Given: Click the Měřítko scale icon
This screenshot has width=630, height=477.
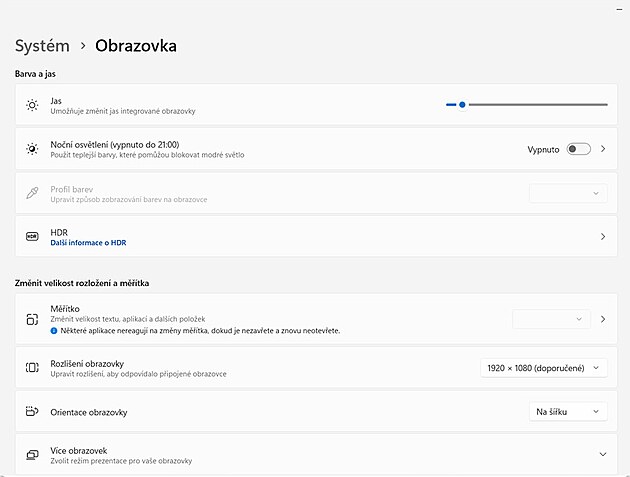Looking at the screenshot, I should click(x=32, y=319).
